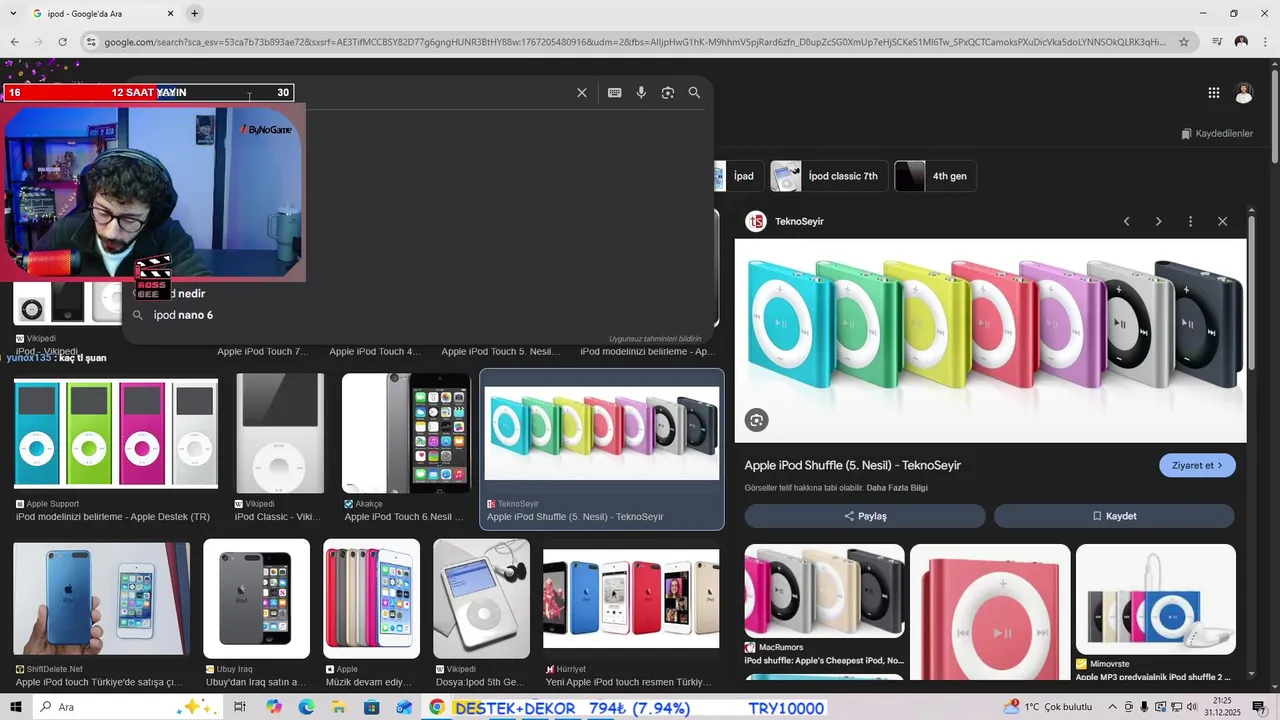This screenshot has height=720, width=1280.
Task: Show next image in preview panel
Action: pos(1158,222)
